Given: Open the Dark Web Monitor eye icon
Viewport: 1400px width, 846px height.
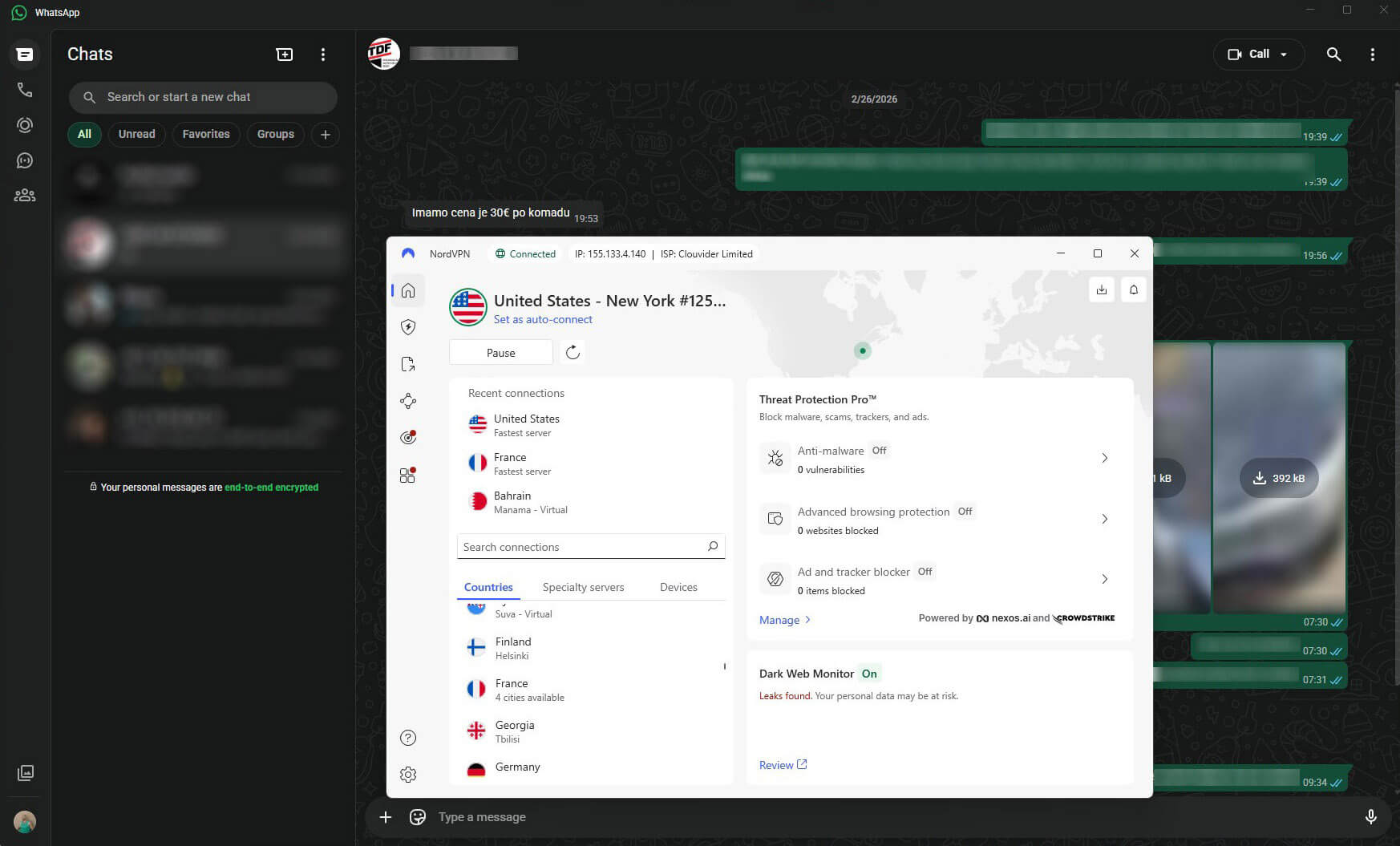Looking at the screenshot, I should (x=408, y=437).
